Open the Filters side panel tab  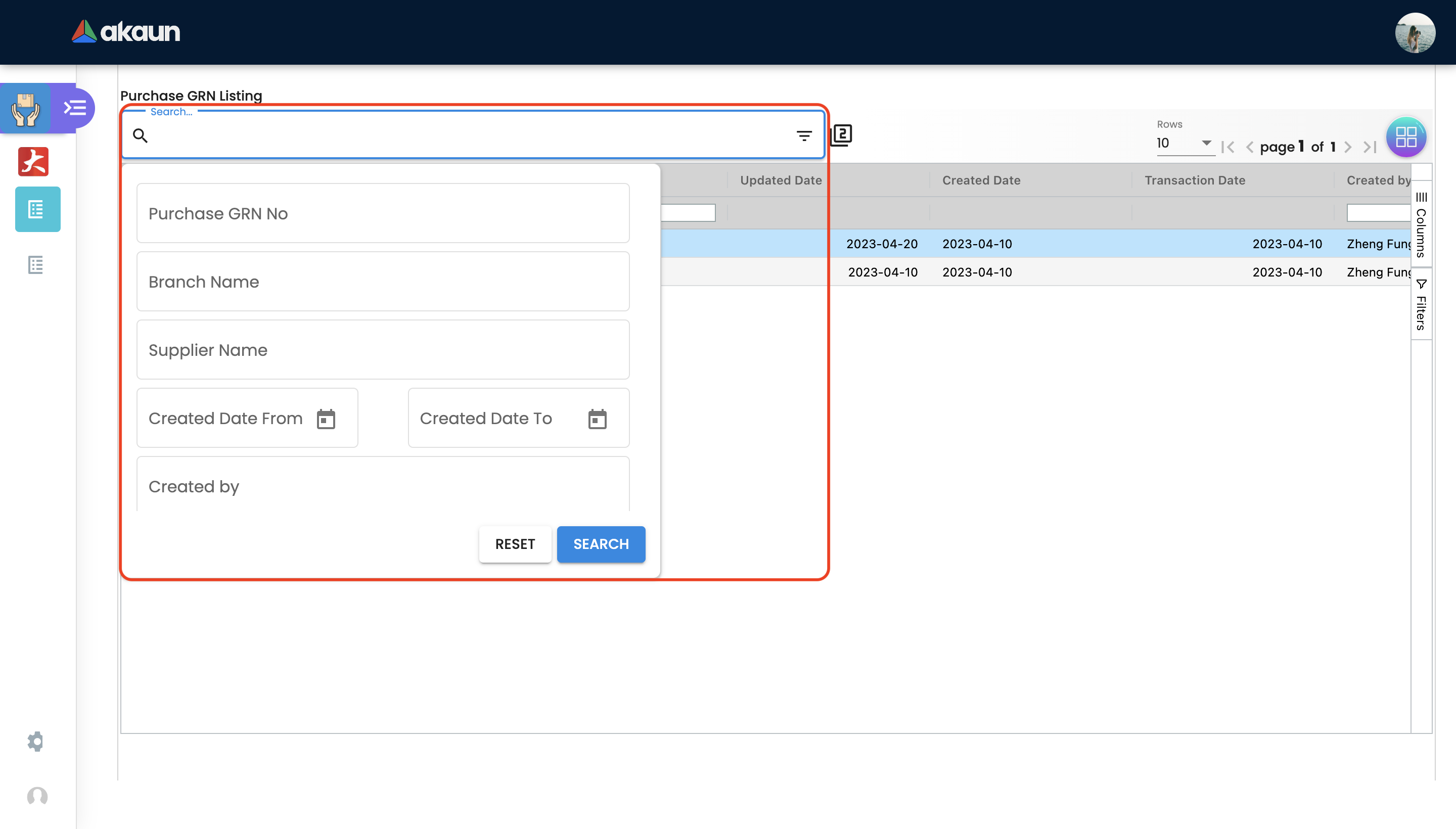pos(1422,305)
